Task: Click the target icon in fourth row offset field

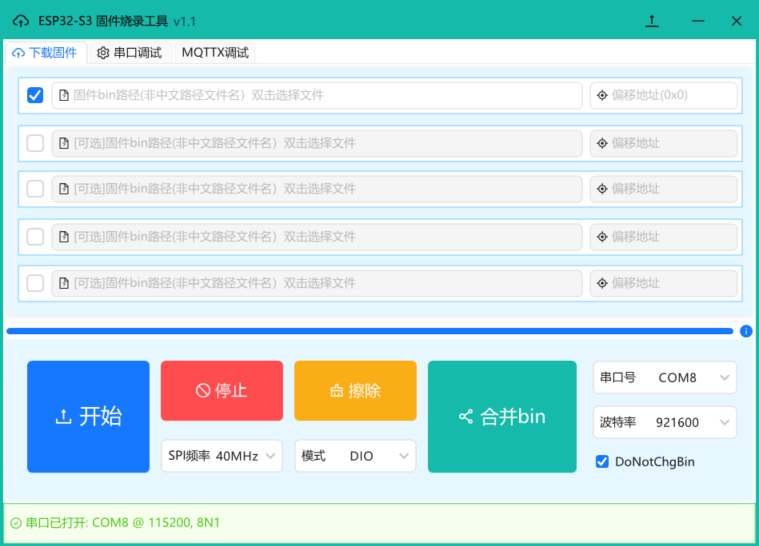Action: [602, 237]
